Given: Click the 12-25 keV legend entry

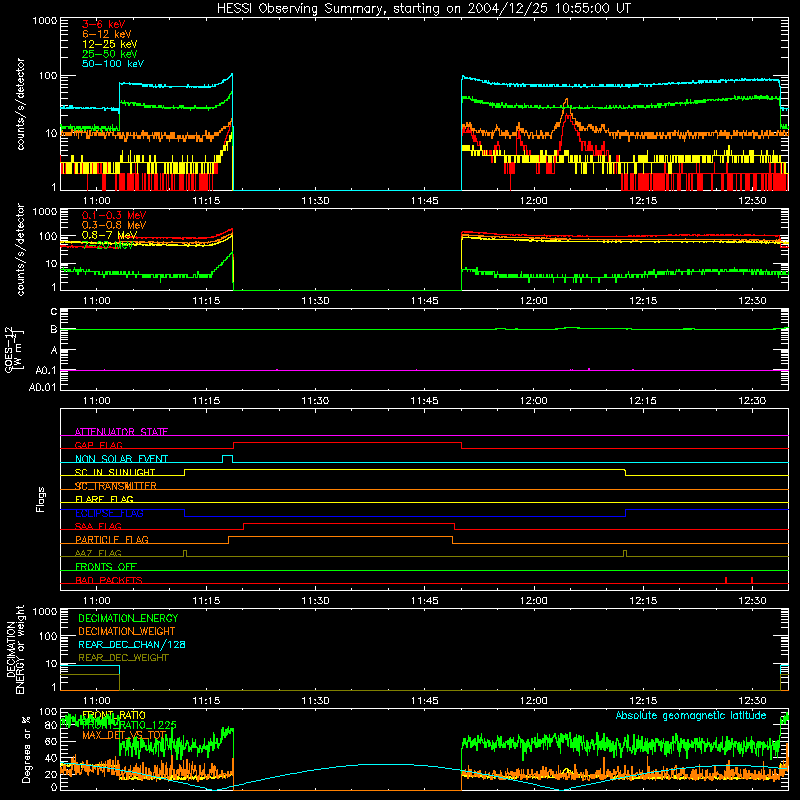Looking at the screenshot, I should 109,44.
